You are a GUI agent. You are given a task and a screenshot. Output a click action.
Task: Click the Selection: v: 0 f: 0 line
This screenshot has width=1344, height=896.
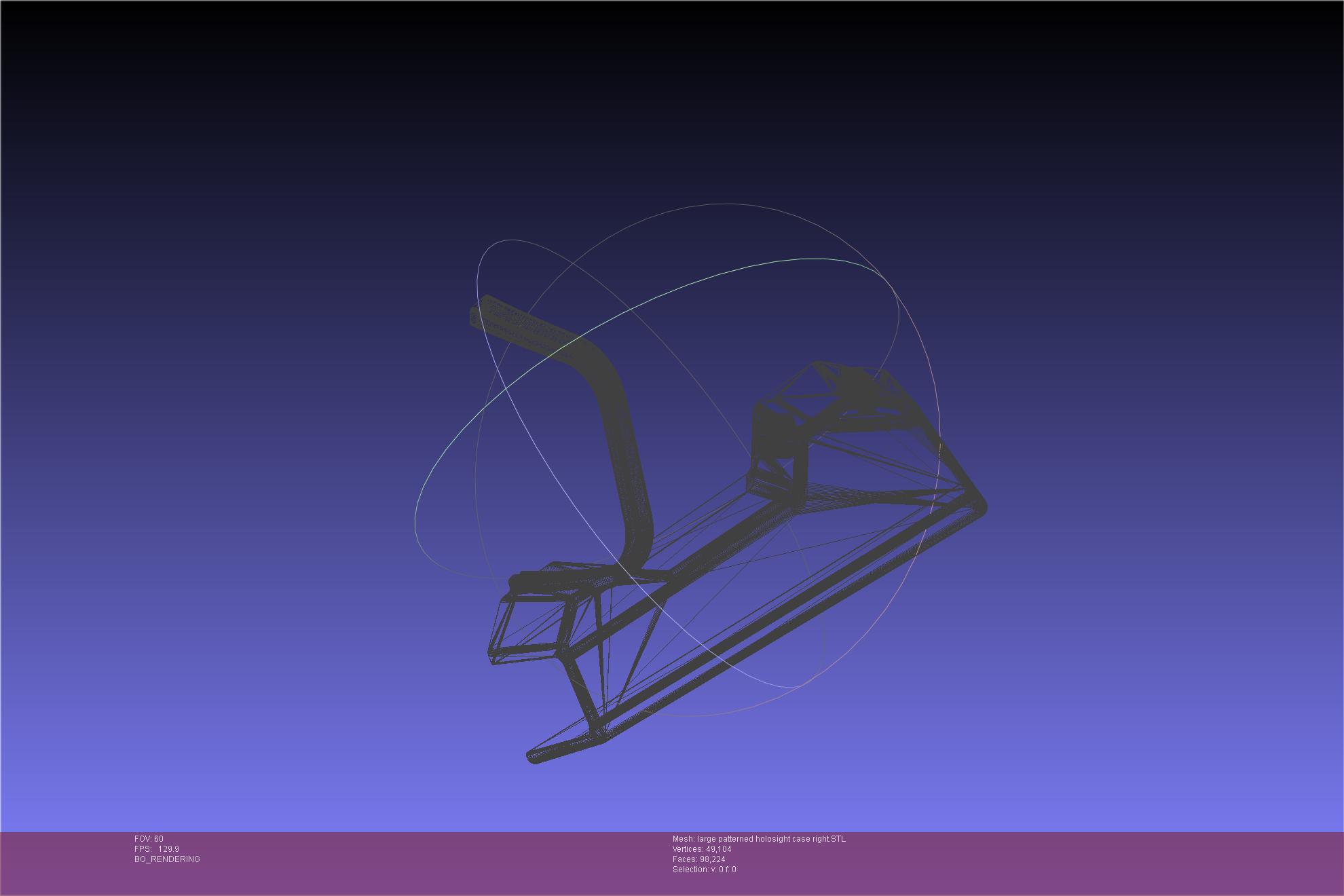(x=704, y=870)
